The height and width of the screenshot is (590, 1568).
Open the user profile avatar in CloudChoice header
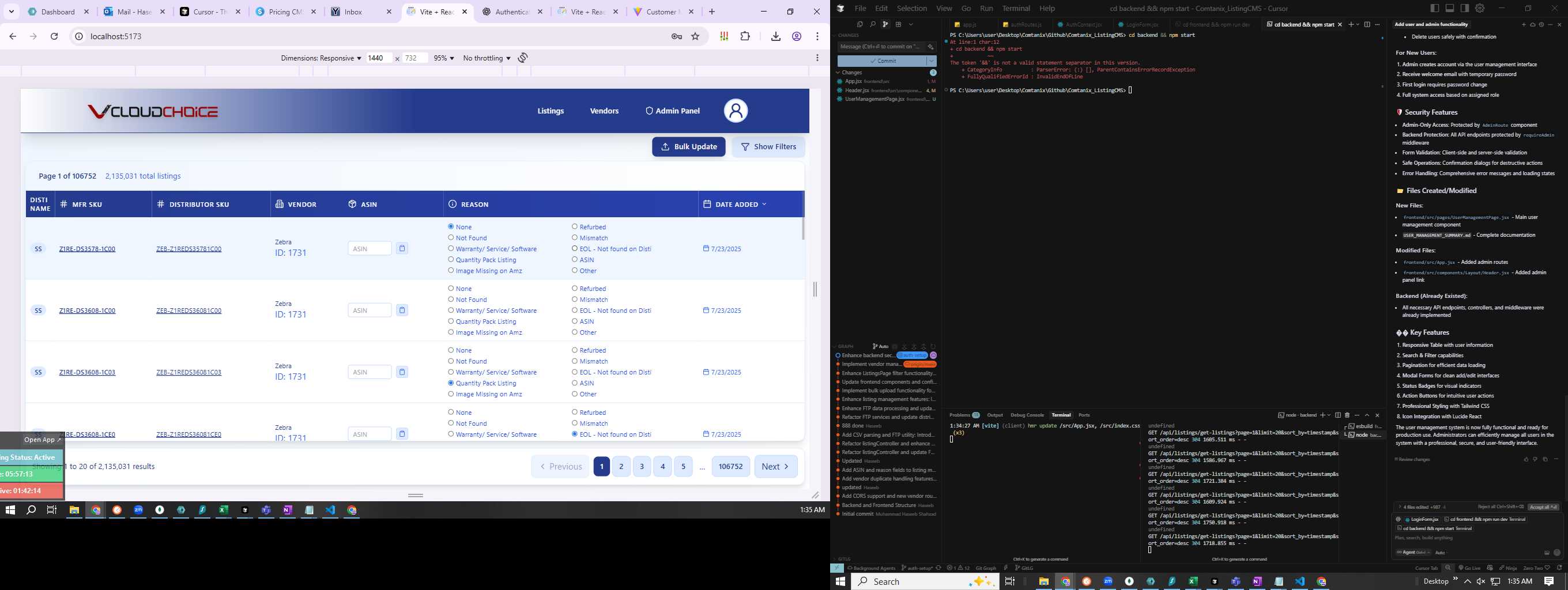pyautogui.click(x=736, y=111)
